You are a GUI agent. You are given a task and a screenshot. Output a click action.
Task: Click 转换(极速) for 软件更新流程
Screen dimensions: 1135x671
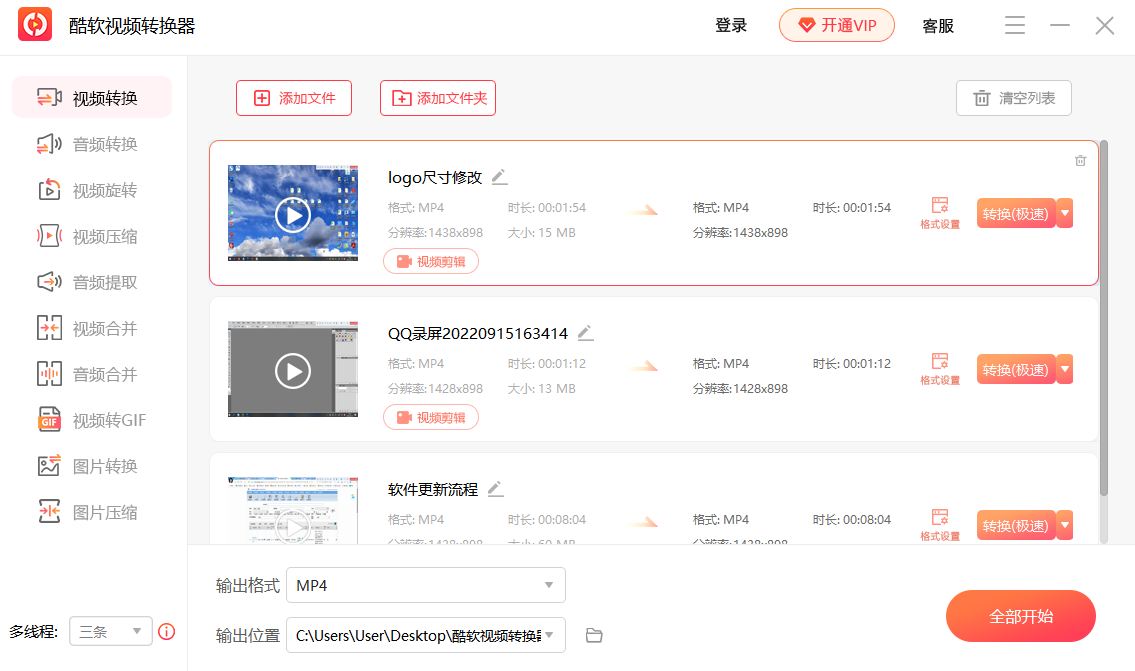[x=1016, y=526]
